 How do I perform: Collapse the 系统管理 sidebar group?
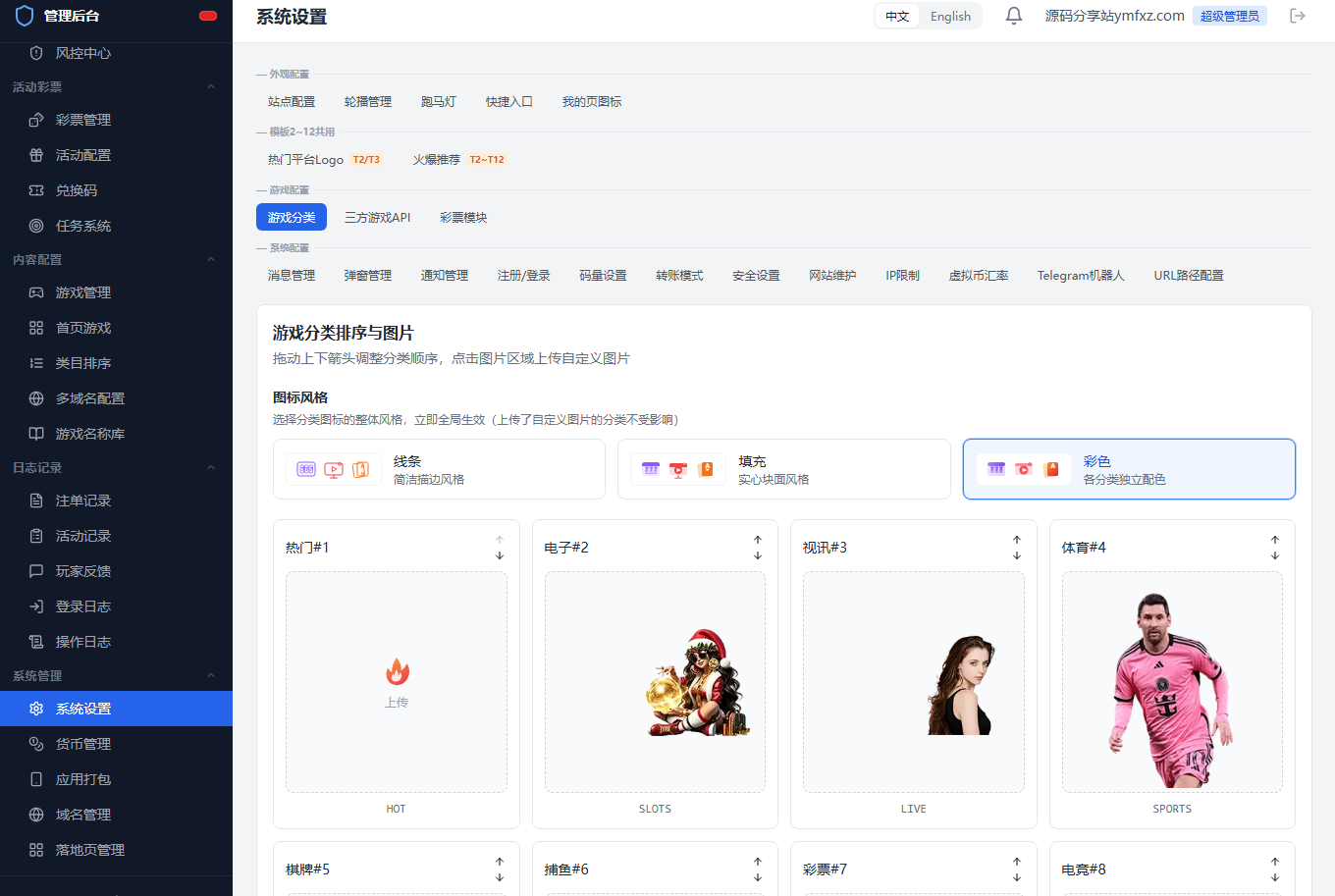[x=116, y=675]
